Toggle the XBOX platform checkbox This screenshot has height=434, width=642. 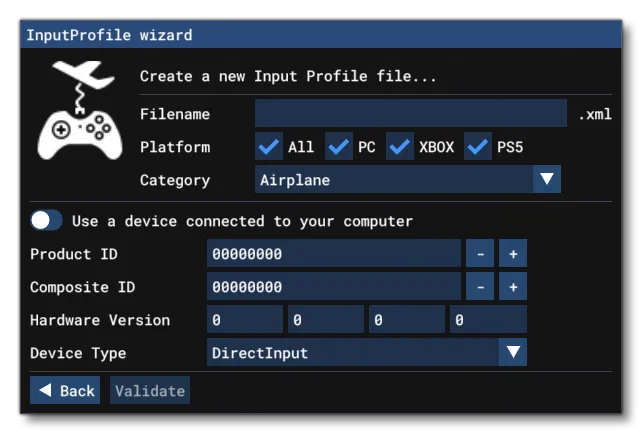pos(400,146)
